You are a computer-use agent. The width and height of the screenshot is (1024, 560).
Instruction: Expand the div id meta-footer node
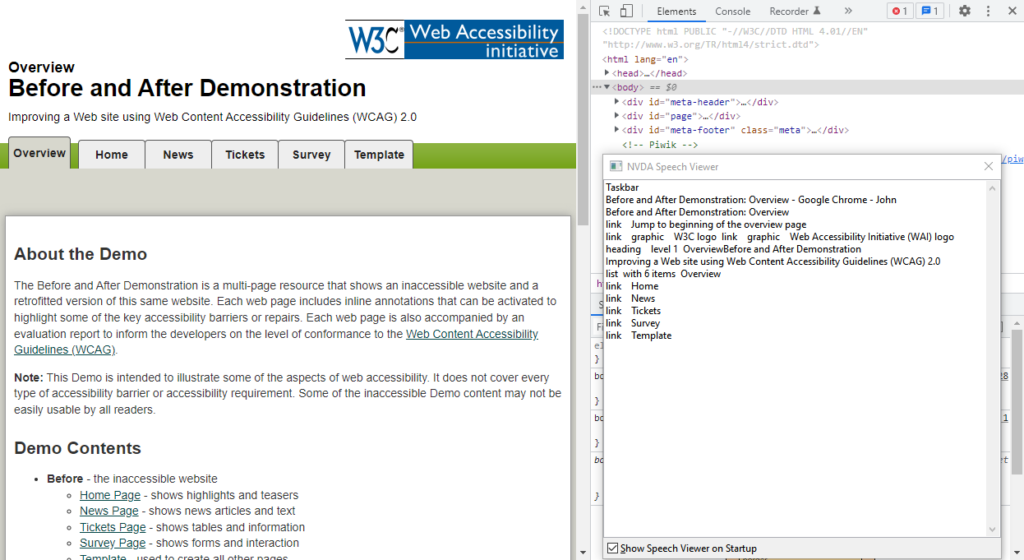[x=616, y=130]
